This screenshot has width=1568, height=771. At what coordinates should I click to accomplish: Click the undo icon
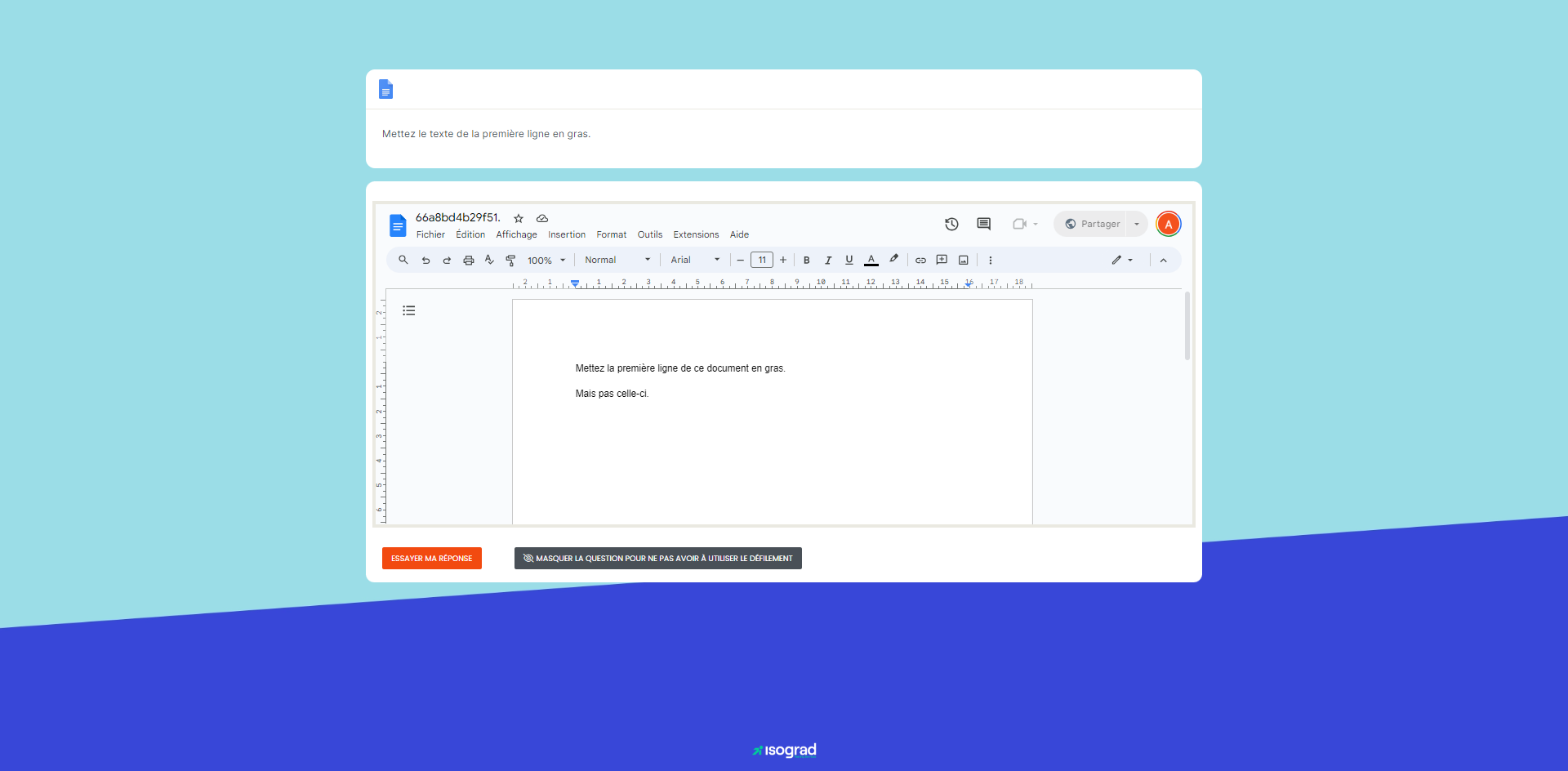[x=425, y=260]
